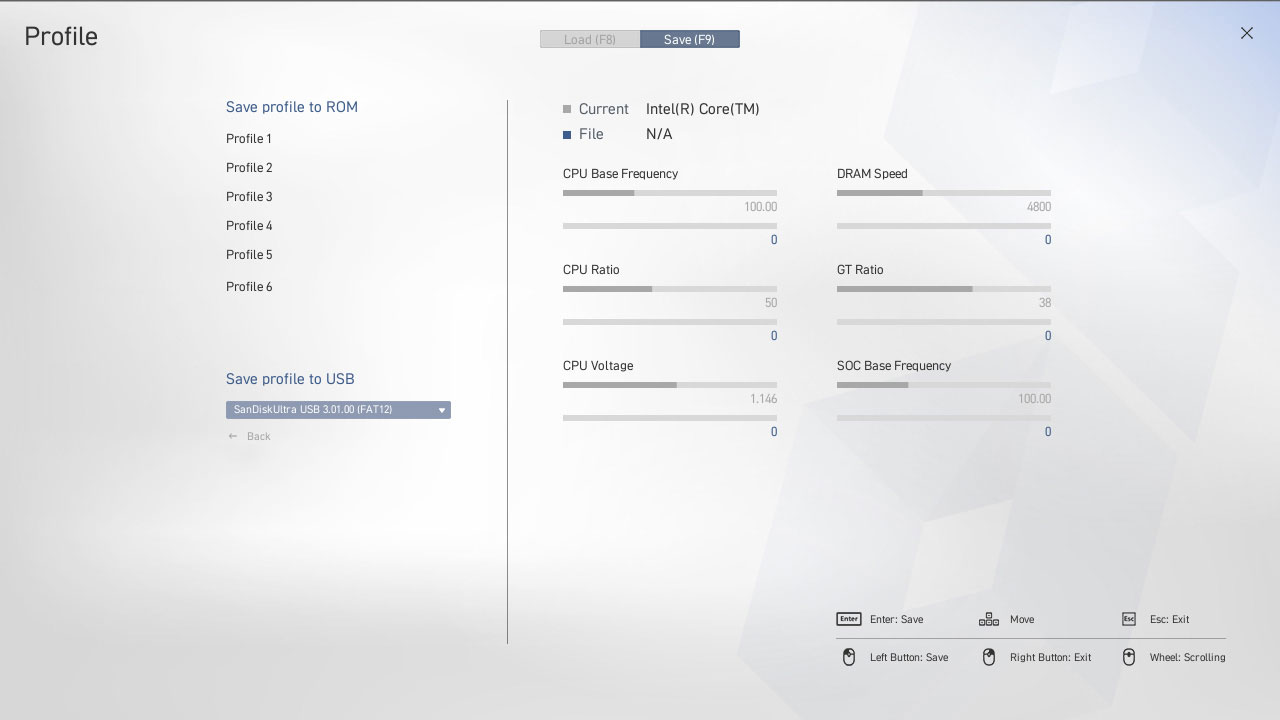Save to Profile 1 slot
1280x720 pixels.
(x=249, y=139)
